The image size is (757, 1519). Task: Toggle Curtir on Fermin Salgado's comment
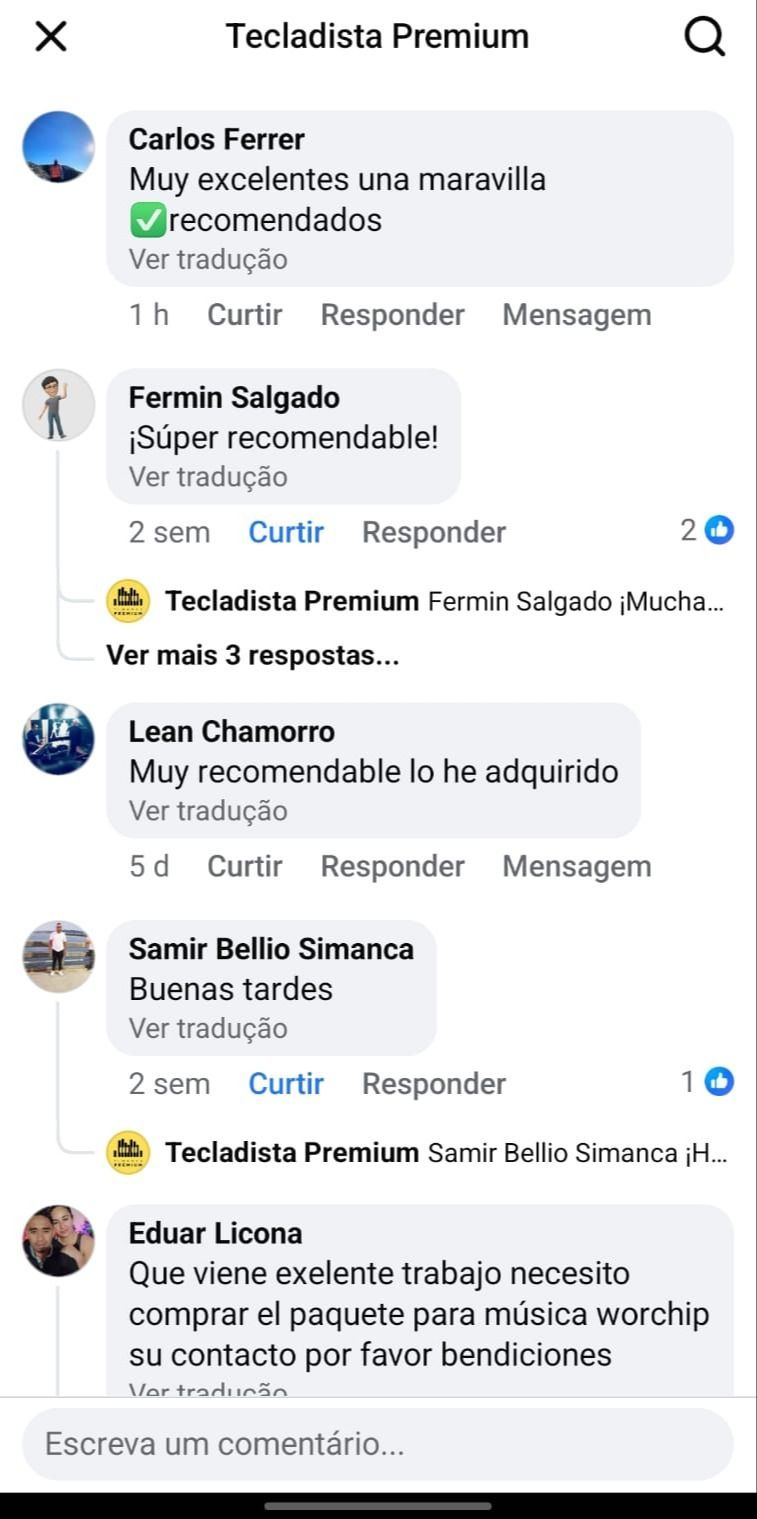click(286, 532)
